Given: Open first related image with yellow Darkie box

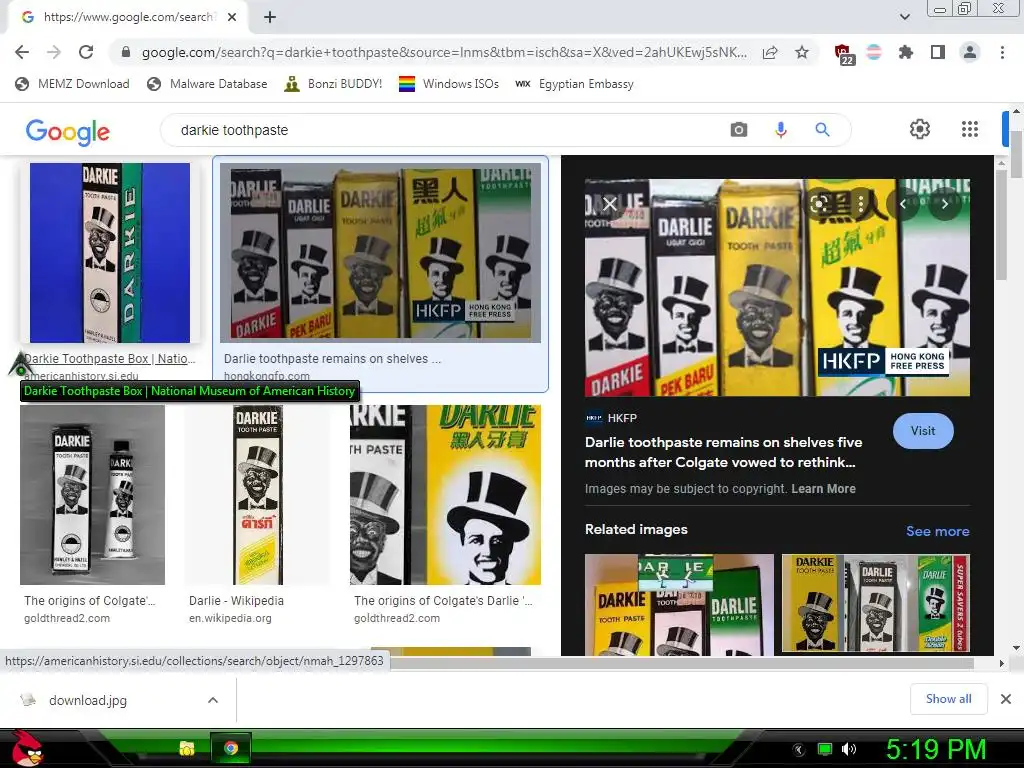Looking at the screenshot, I should 679,604.
